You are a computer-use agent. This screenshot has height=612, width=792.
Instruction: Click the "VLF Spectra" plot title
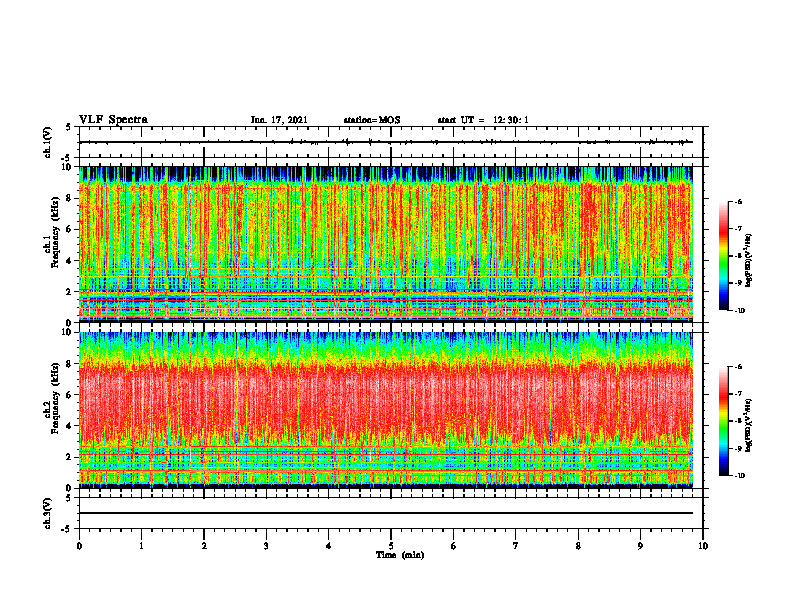coord(113,120)
